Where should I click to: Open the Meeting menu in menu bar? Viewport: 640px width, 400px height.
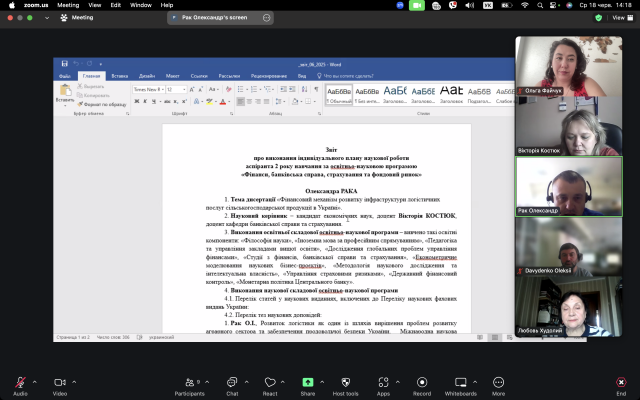coord(68,5)
